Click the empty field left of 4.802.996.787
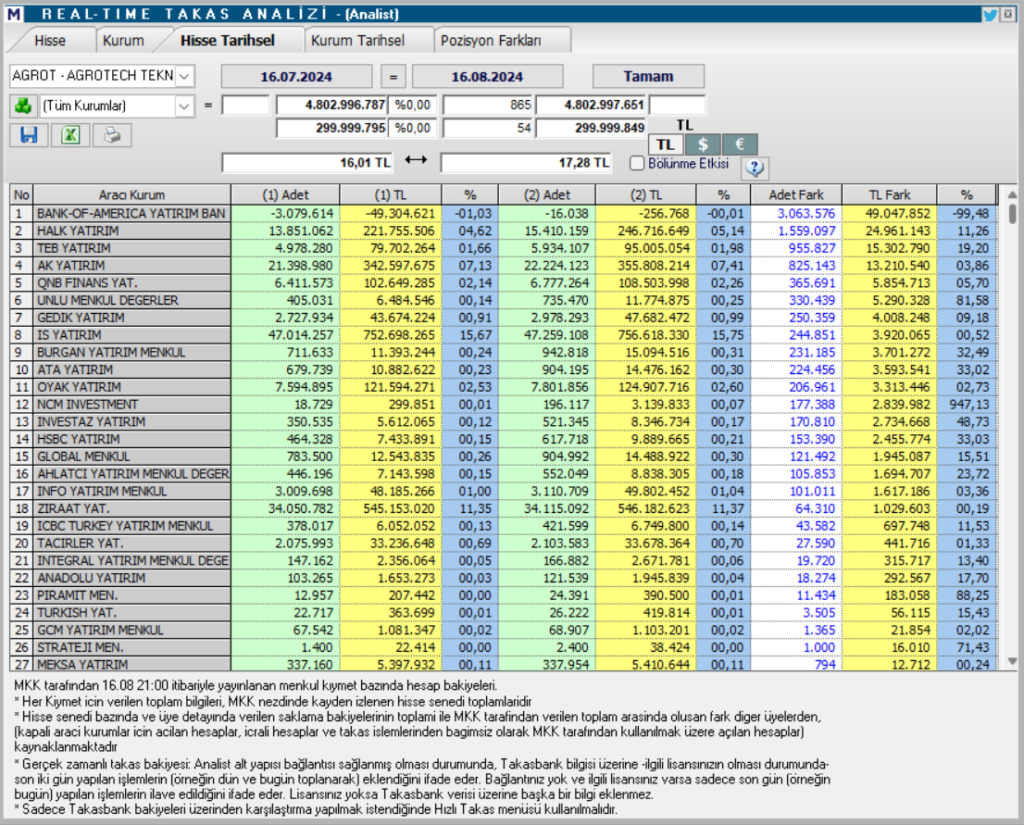 [x=246, y=105]
